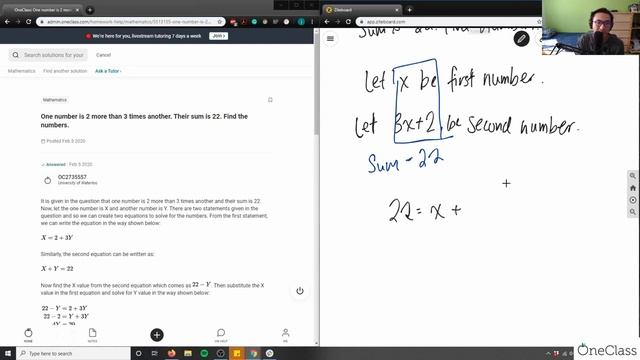The image size is (640, 360).
Task: Go back in the OneClass browser window
Action: pyautogui.click(x=7, y=22)
